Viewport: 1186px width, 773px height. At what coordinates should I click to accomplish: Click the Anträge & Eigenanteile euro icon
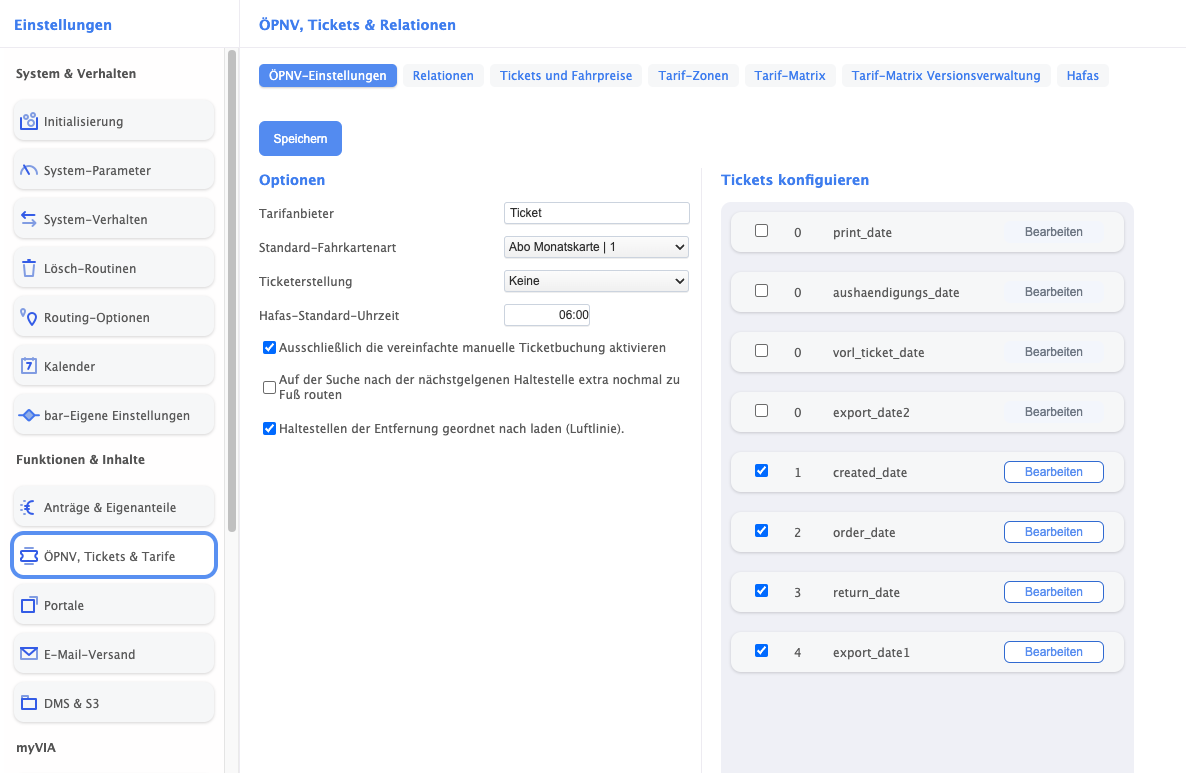coord(29,508)
